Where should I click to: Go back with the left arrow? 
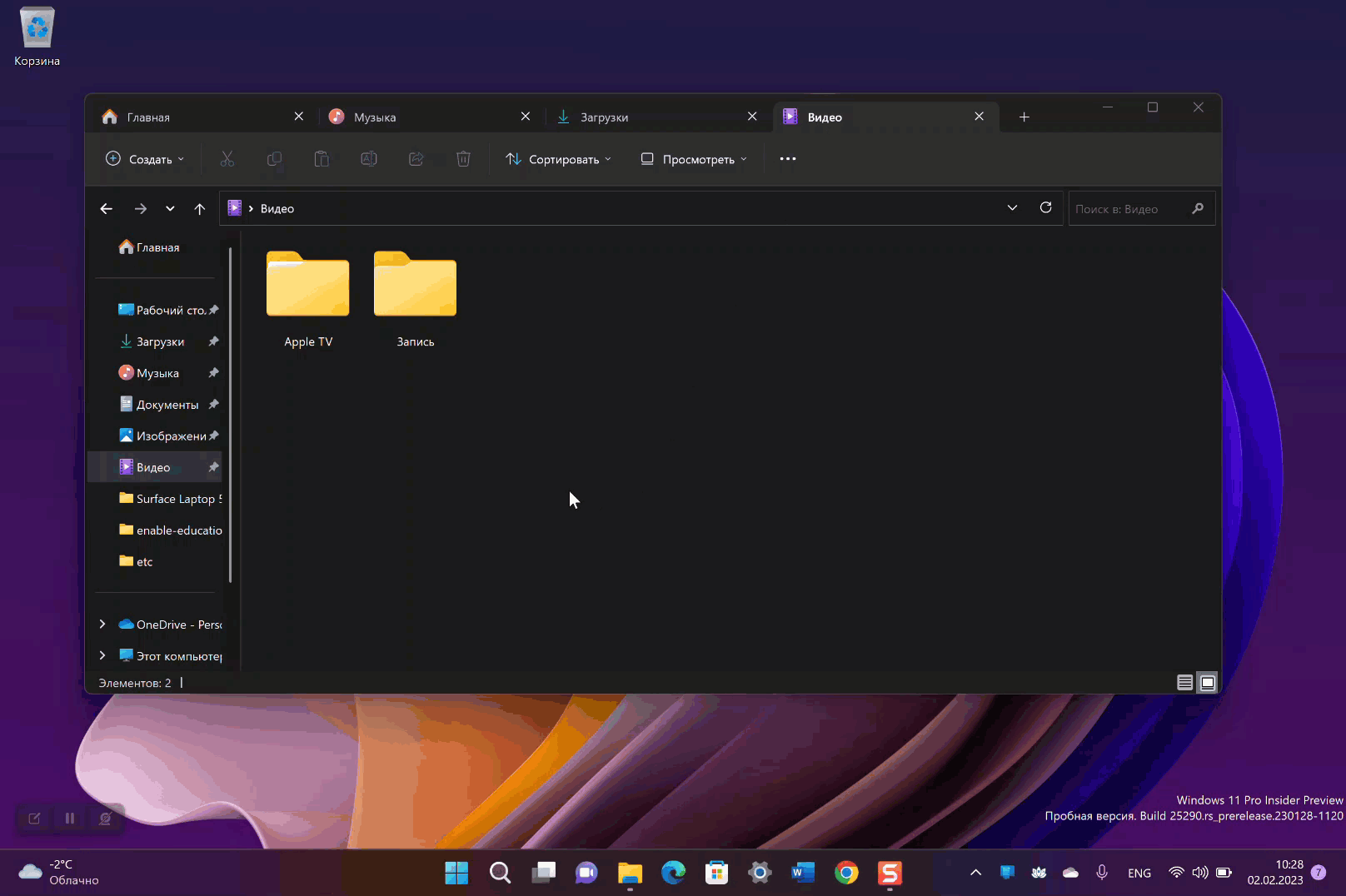pos(107,209)
